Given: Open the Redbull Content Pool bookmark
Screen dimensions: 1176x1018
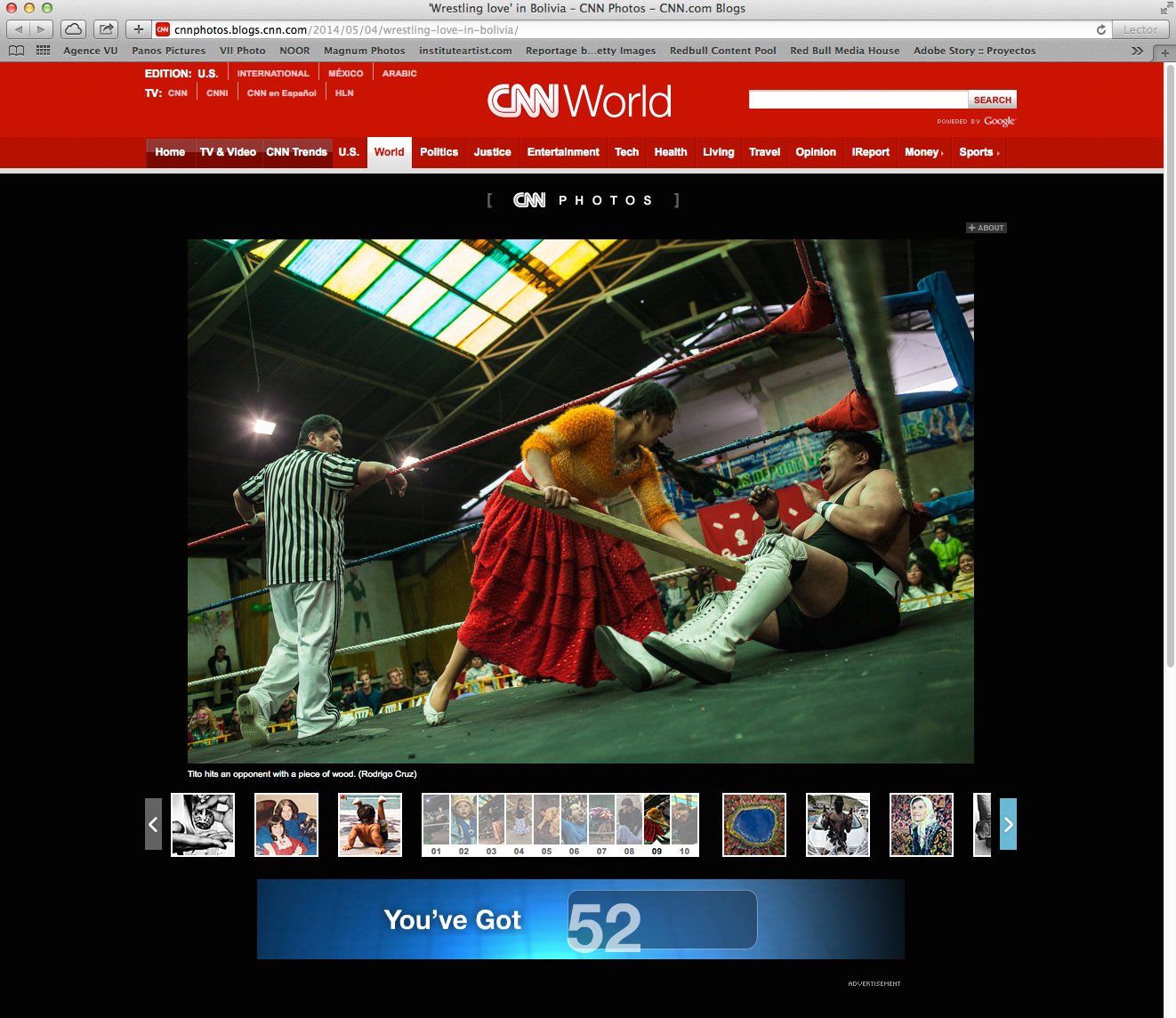Looking at the screenshot, I should (722, 51).
